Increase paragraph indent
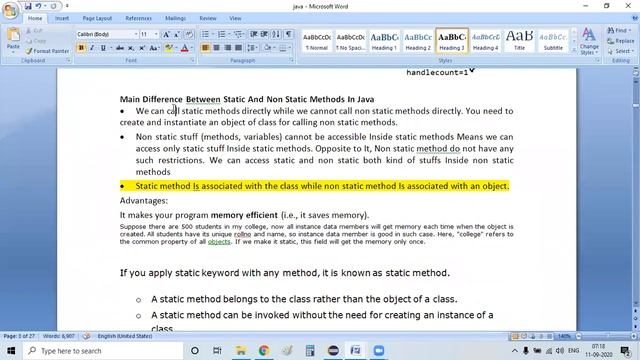This screenshot has width=640, height=360. click(x=264, y=34)
